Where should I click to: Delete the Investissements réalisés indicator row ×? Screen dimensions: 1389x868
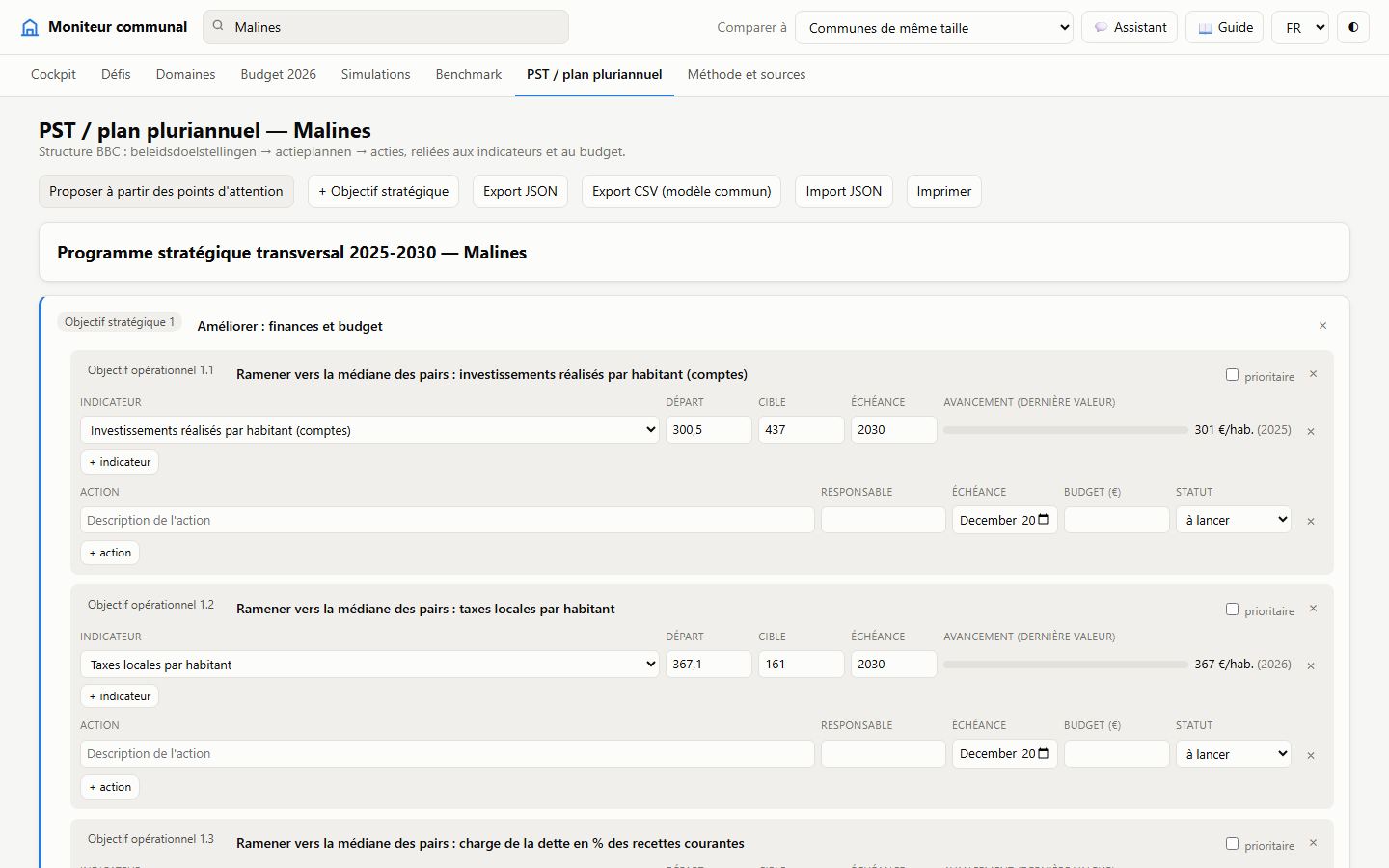pyautogui.click(x=1311, y=431)
